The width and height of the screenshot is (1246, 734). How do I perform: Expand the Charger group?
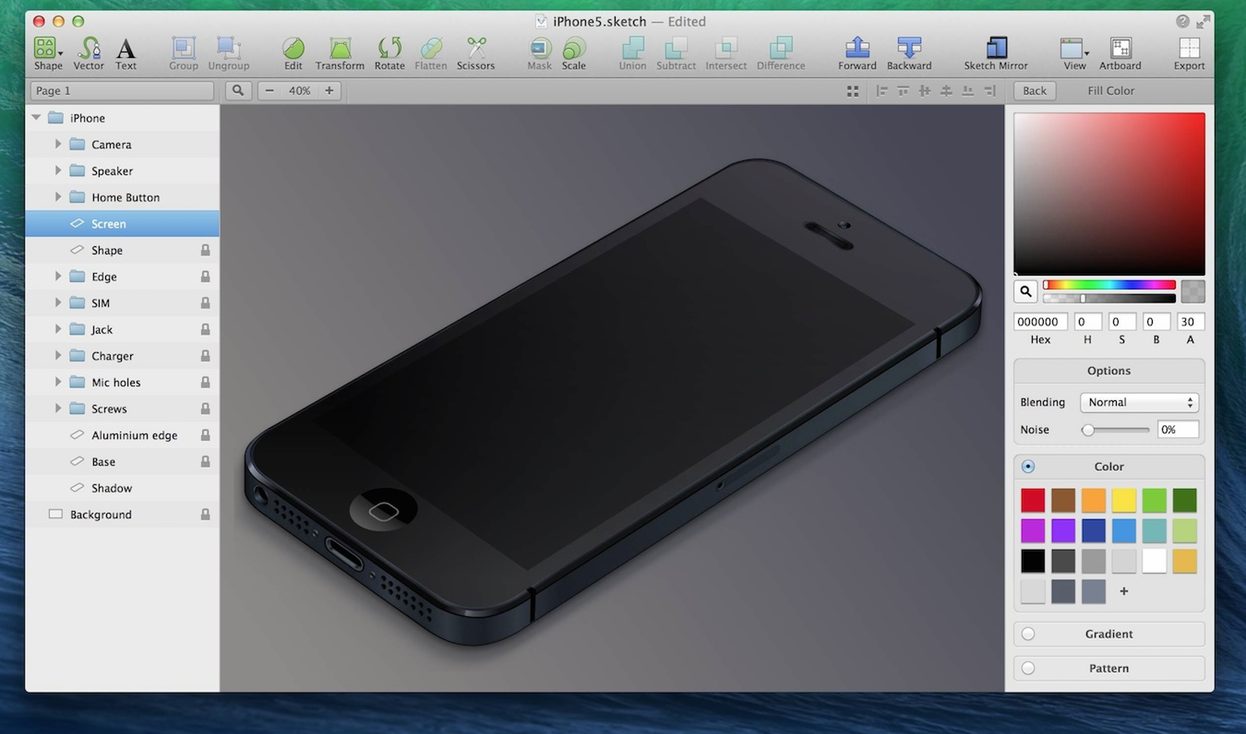pyautogui.click(x=58, y=355)
